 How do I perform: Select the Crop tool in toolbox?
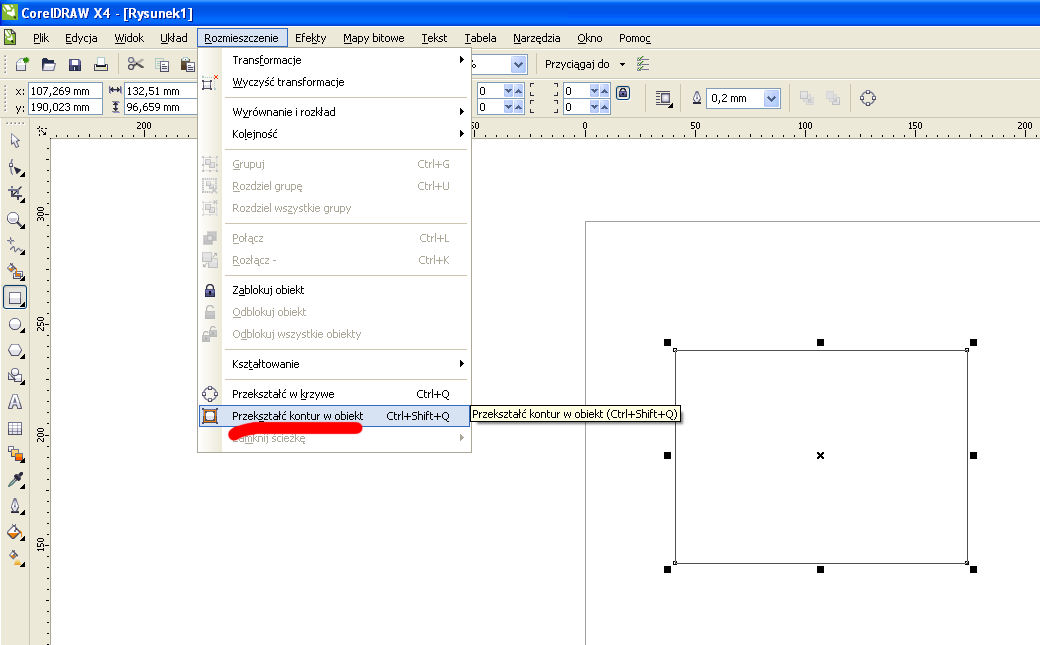coord(15,193)
